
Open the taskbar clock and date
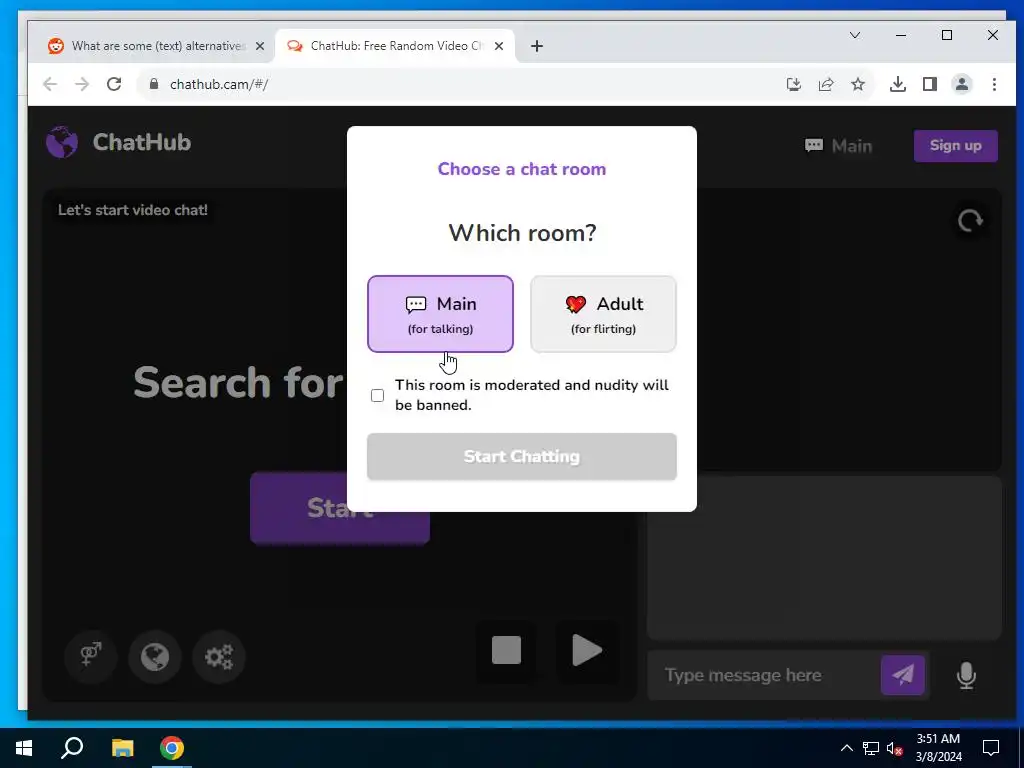click(x=938, y=748)
